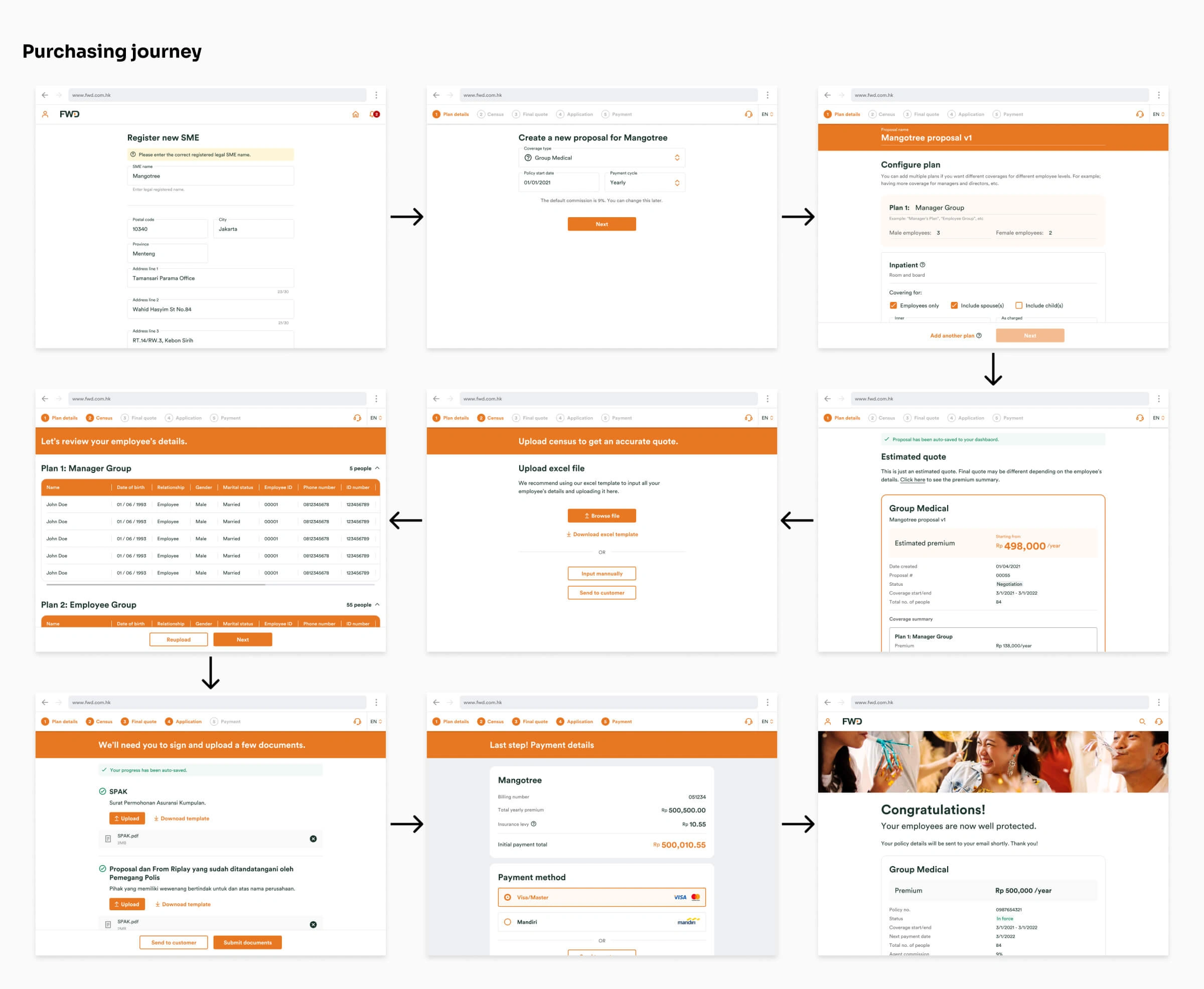This screenshot has height=989, width=1204.
Task: Click the headset support icon on Configure plan screen
Action: (1139, 114)
